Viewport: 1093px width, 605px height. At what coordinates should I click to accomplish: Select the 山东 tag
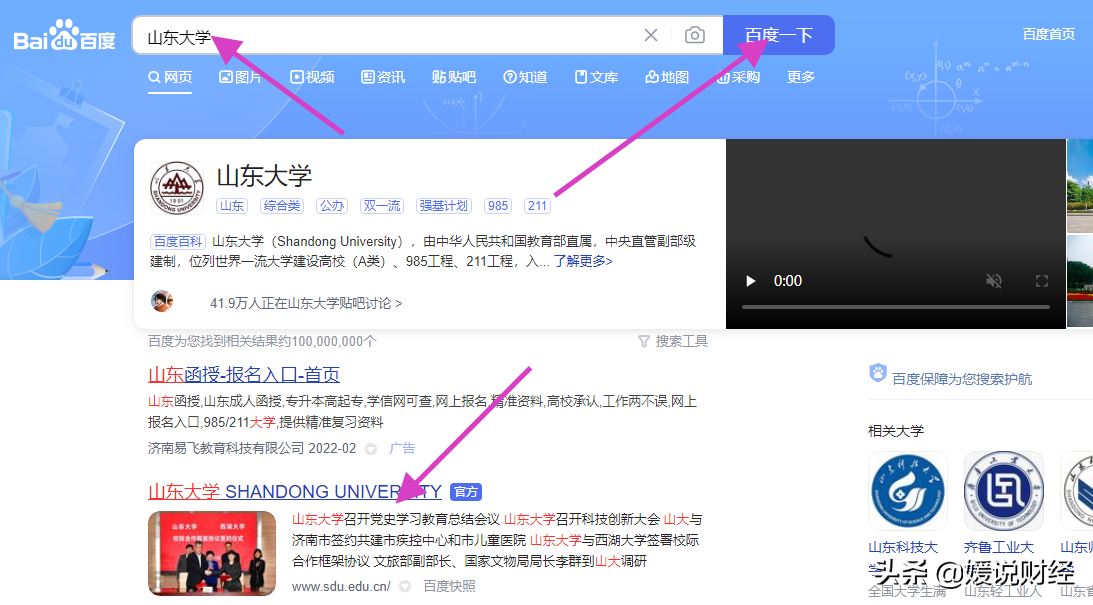(232, 206)
